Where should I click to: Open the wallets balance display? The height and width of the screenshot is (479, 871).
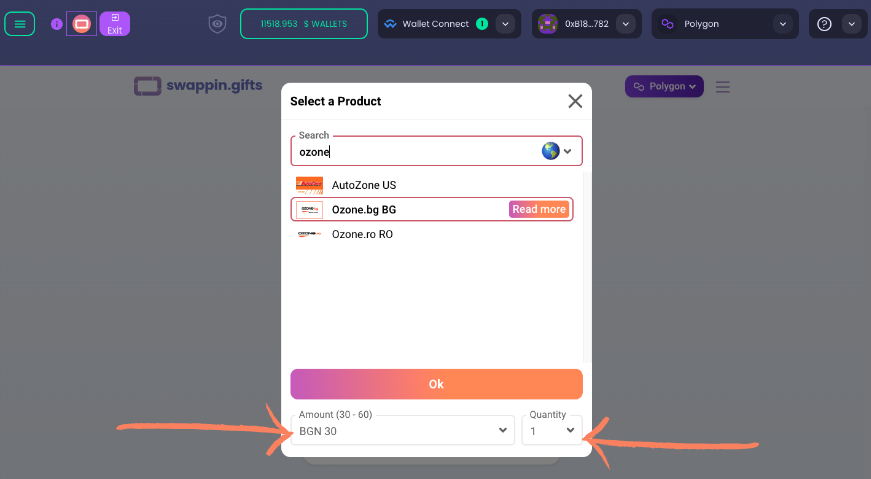(x=304, y=24)
